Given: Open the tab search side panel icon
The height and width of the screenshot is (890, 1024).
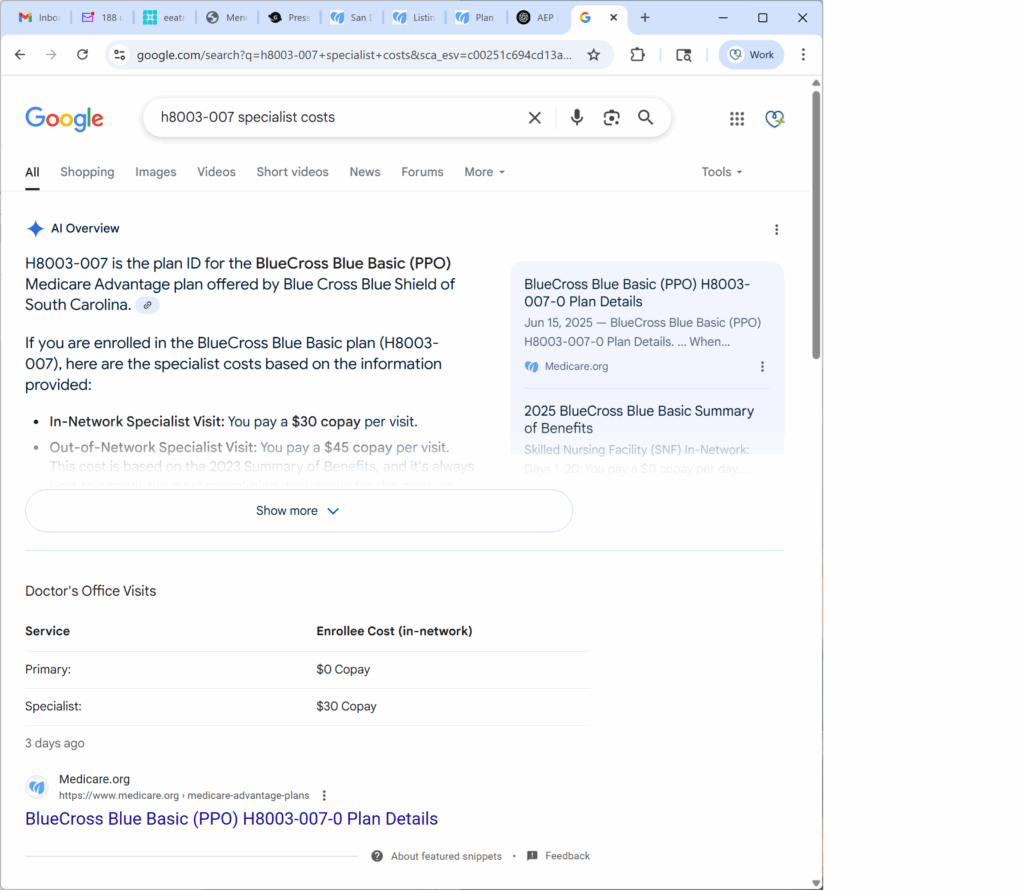Looking at the screenshot, I should coord(684,55).
